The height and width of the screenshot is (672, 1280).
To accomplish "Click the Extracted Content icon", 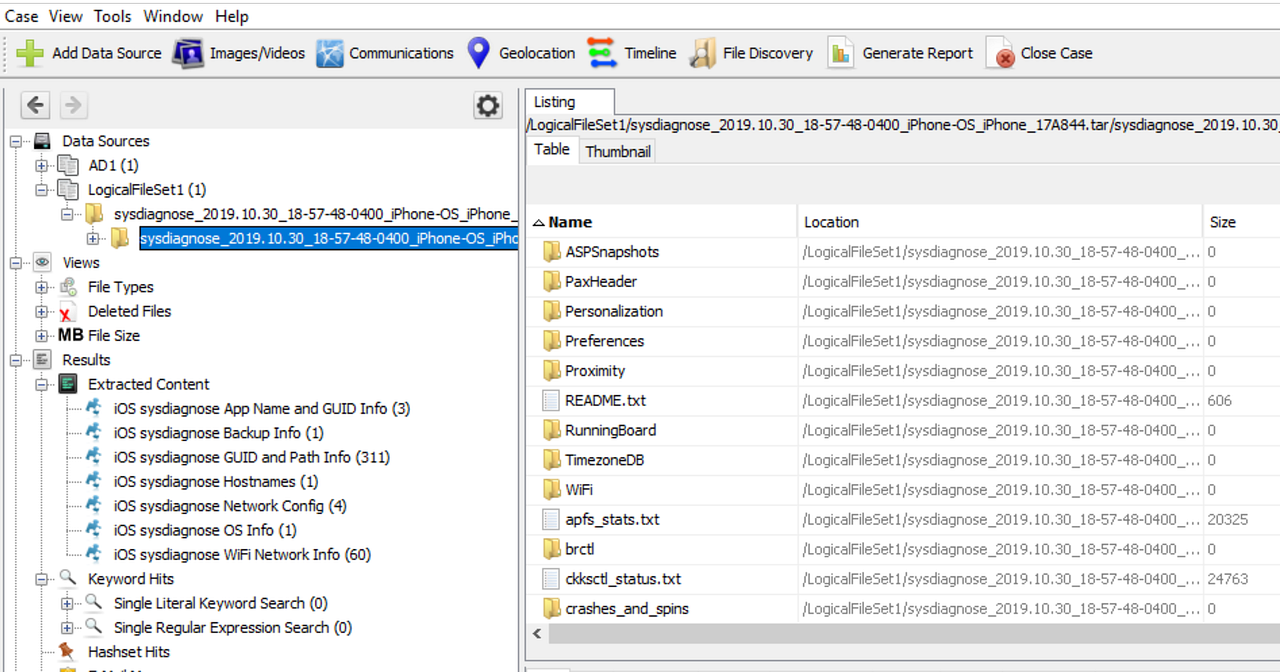I will 68,384.
